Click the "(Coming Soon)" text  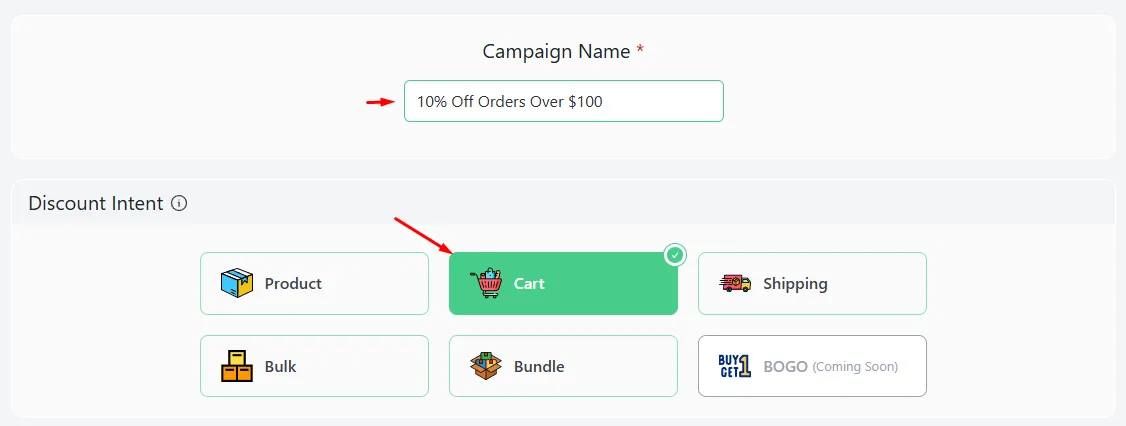click(855, 367)
